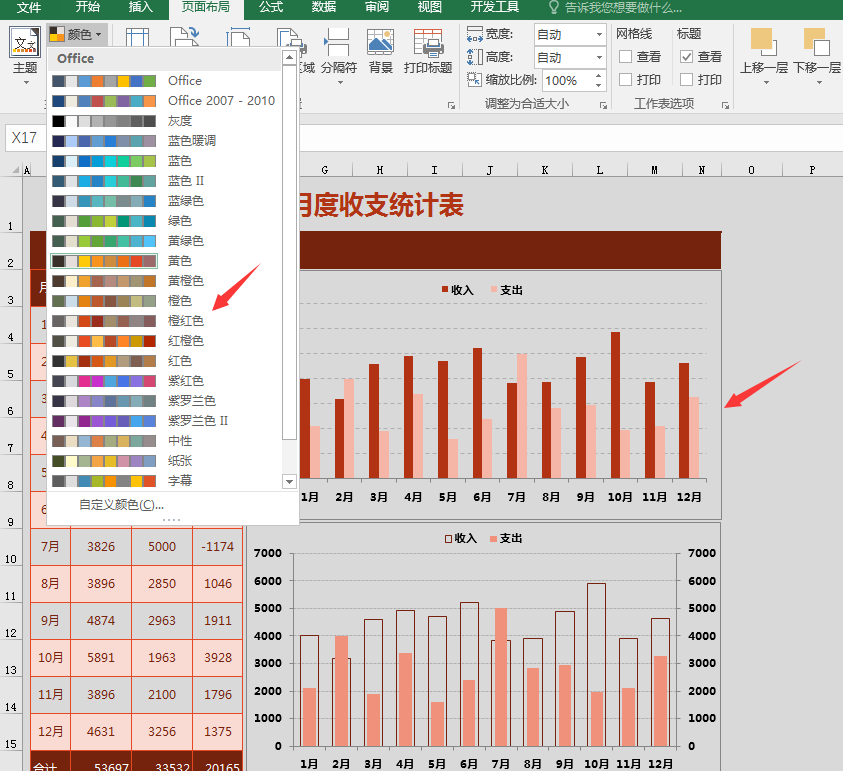Open the 纸张大小 page size icon
This screenshot has width=843, height=771.
click(x=238, y=37)
